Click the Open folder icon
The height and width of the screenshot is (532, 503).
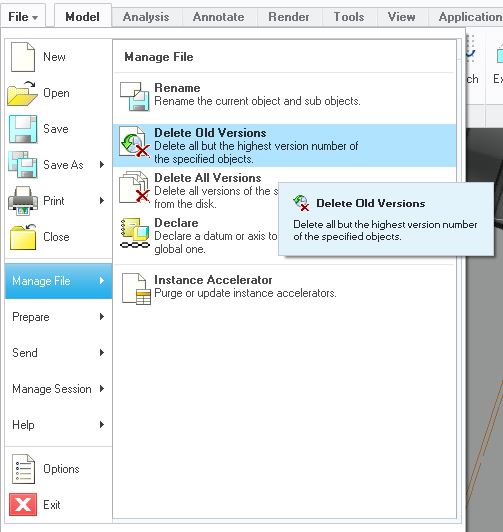(22, 93)
